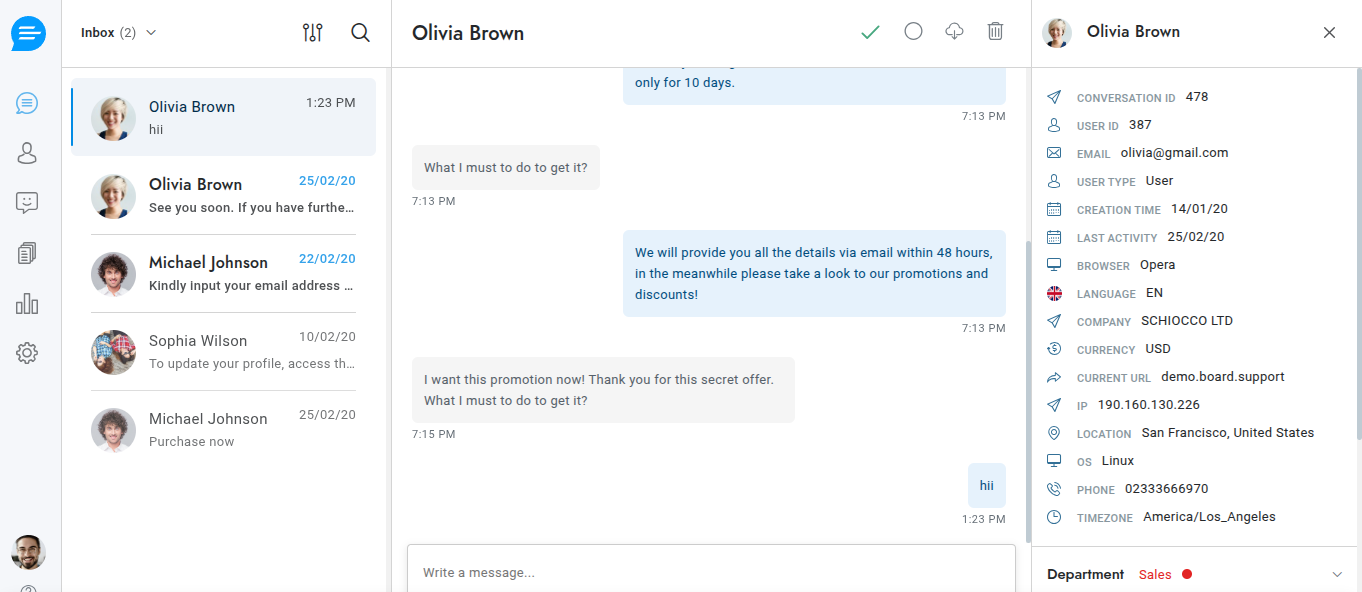Mark conversation as unread with circle icon

(x=913, y=31)
